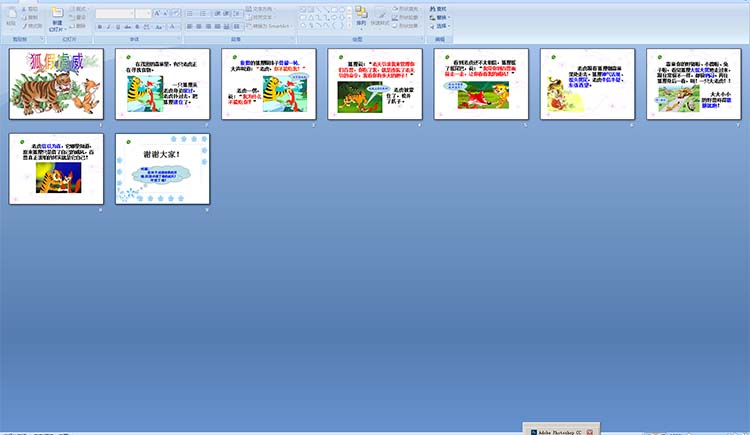Image resolution: width=750 pixels, height=435 pixels.
Task: Click the New Slide (新建幻灯片) icon
Action: pyautogui.click(x=57, y=12)
